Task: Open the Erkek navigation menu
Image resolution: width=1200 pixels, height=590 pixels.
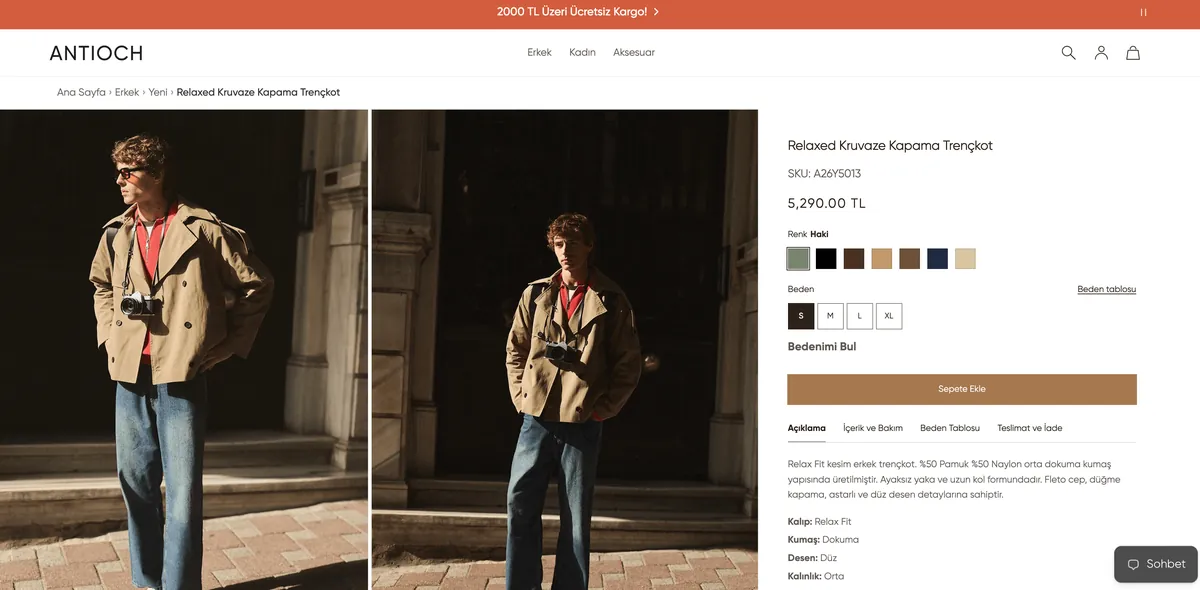Action: click(539, 52)
